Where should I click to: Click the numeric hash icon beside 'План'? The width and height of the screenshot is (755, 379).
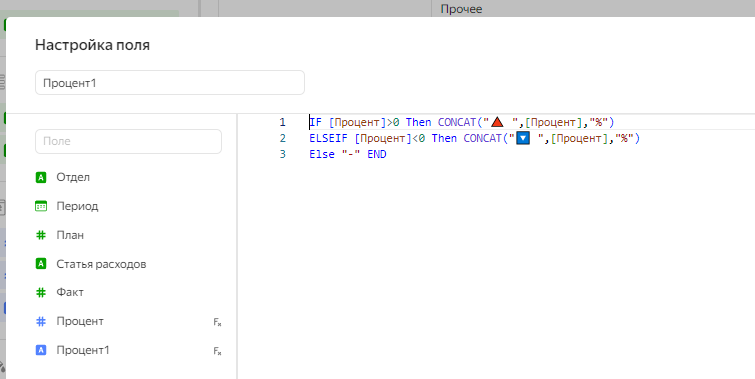point(41,235)
